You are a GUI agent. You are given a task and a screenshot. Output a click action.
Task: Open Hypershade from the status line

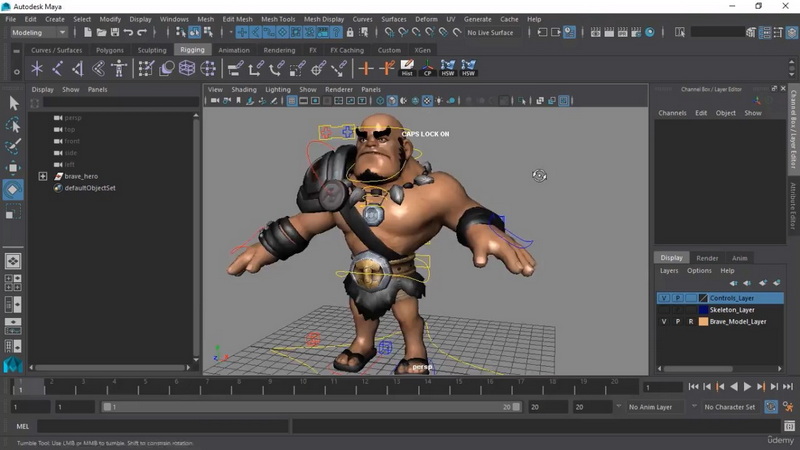[x=649, y=32]
